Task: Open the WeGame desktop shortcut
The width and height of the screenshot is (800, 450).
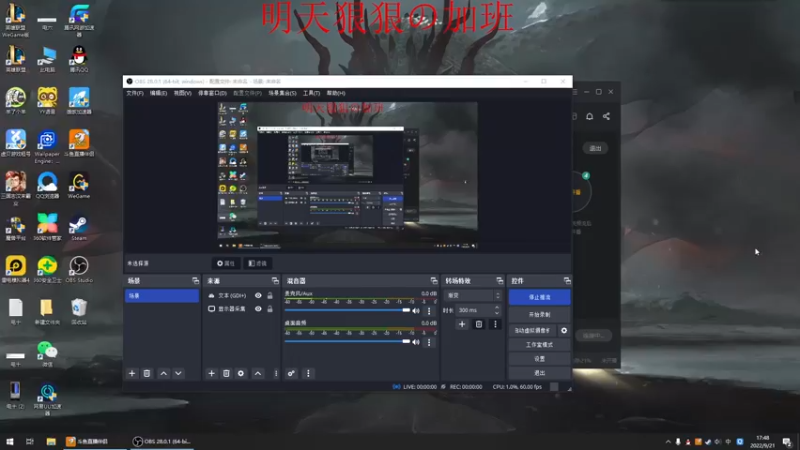Action: 79,185
